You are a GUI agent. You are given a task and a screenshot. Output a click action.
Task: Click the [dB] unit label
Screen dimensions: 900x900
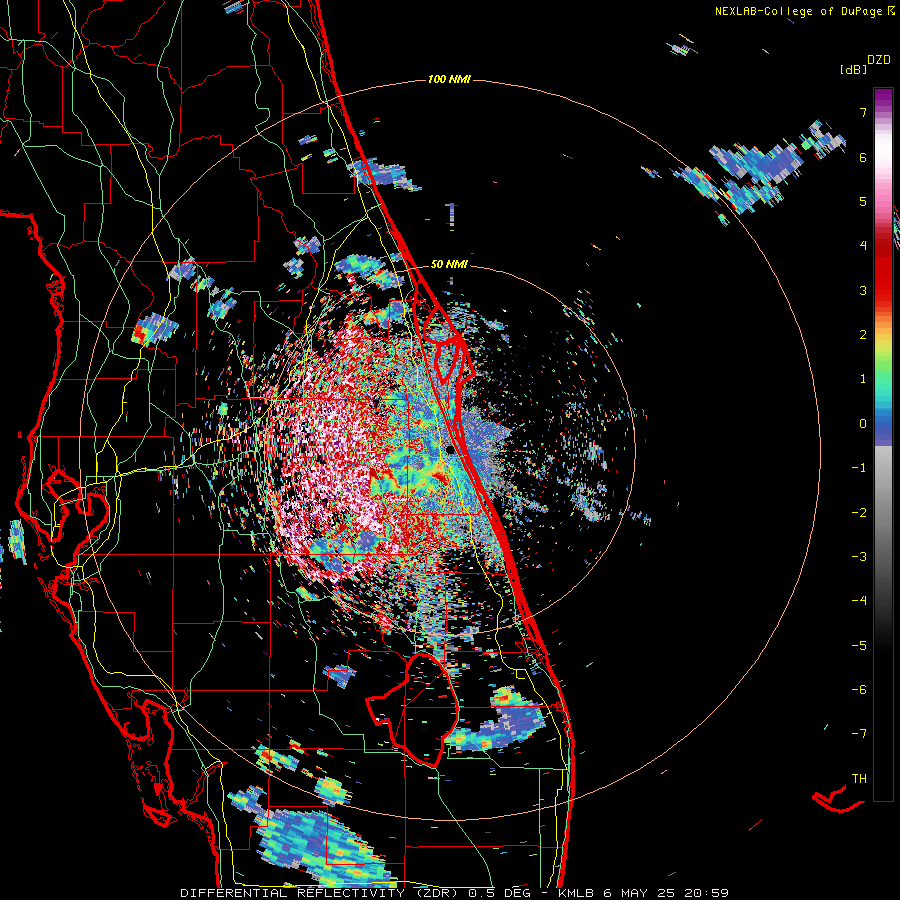point(854,70)
